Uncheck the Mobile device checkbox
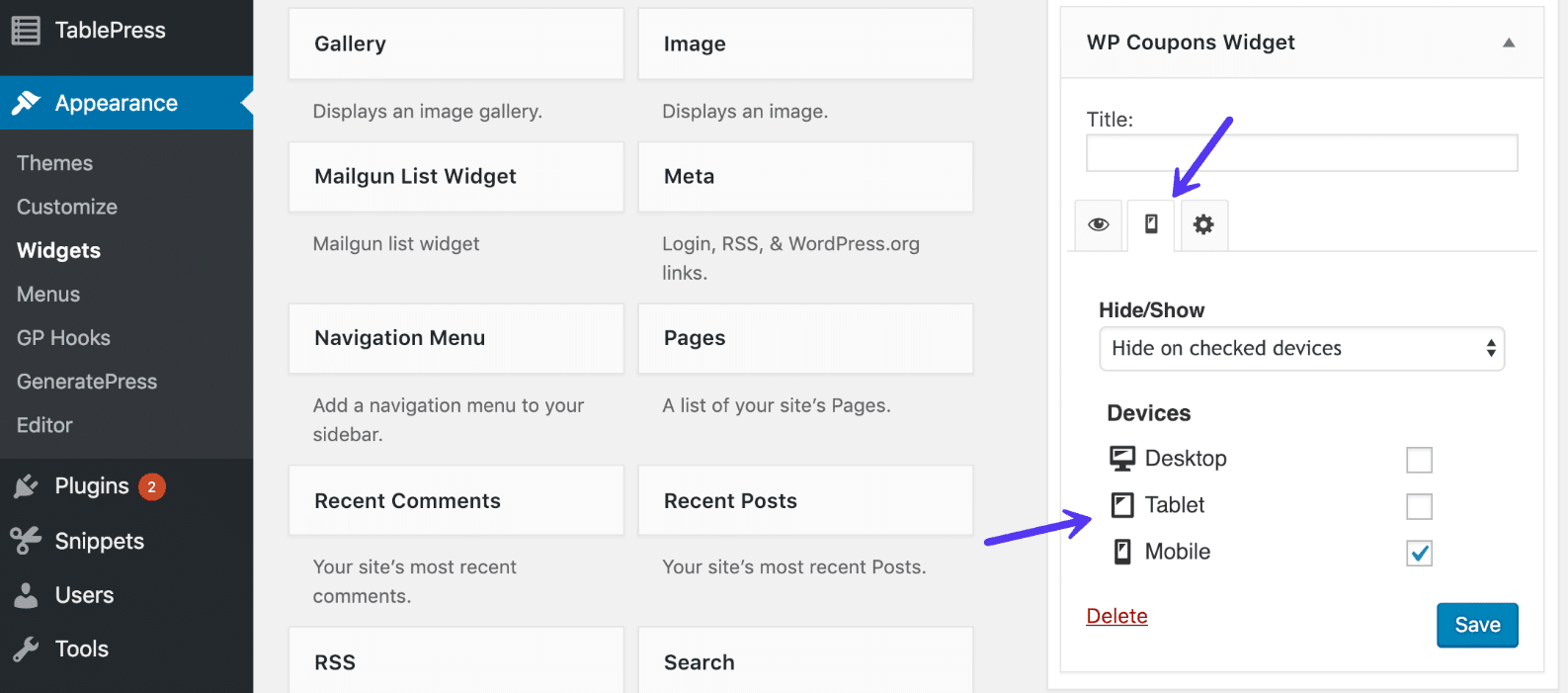The height and width of the screenshot is (693, 1568). click(x=1419, y=553)
